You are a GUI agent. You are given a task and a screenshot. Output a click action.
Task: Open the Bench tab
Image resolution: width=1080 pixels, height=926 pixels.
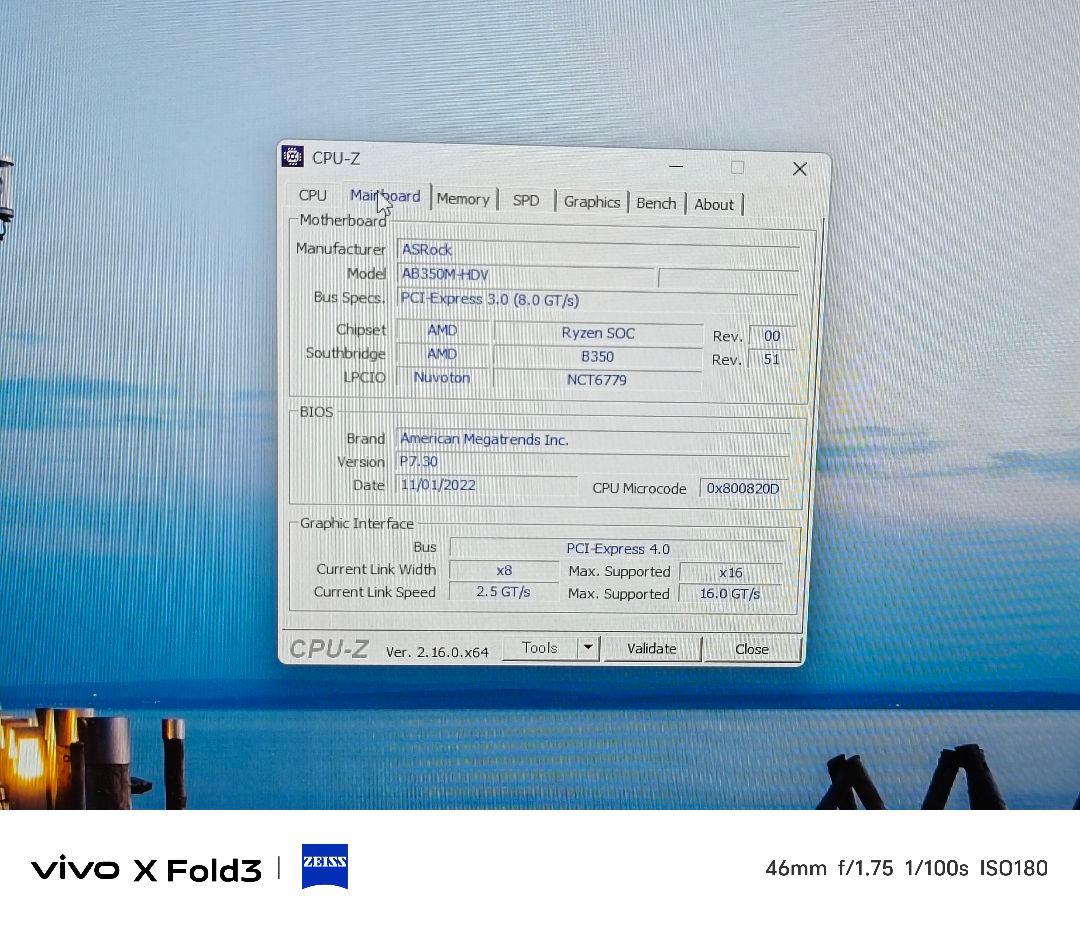(656, 203)
